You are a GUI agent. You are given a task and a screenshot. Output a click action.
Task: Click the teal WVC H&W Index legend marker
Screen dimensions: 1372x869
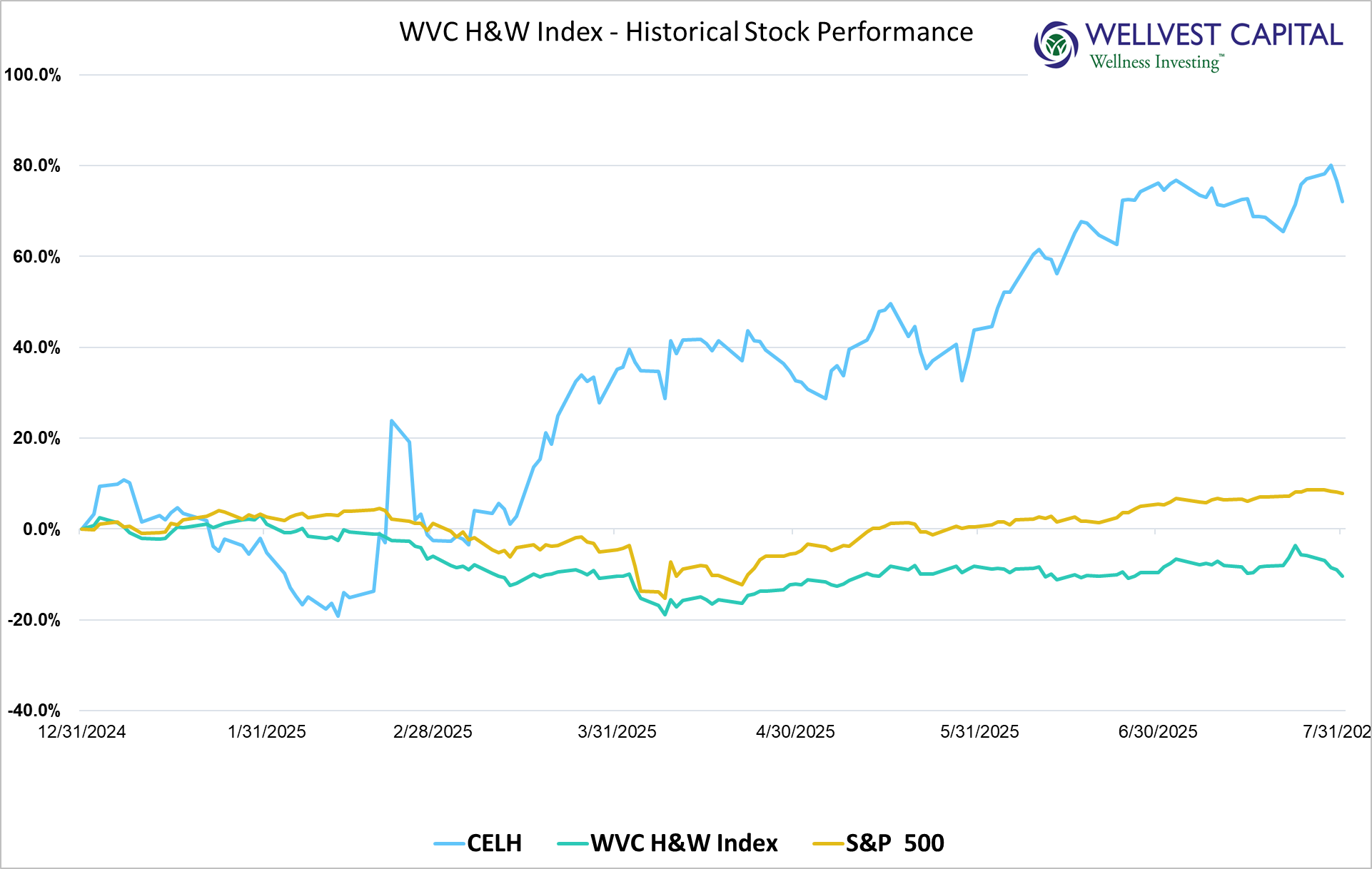pos(572,844)
